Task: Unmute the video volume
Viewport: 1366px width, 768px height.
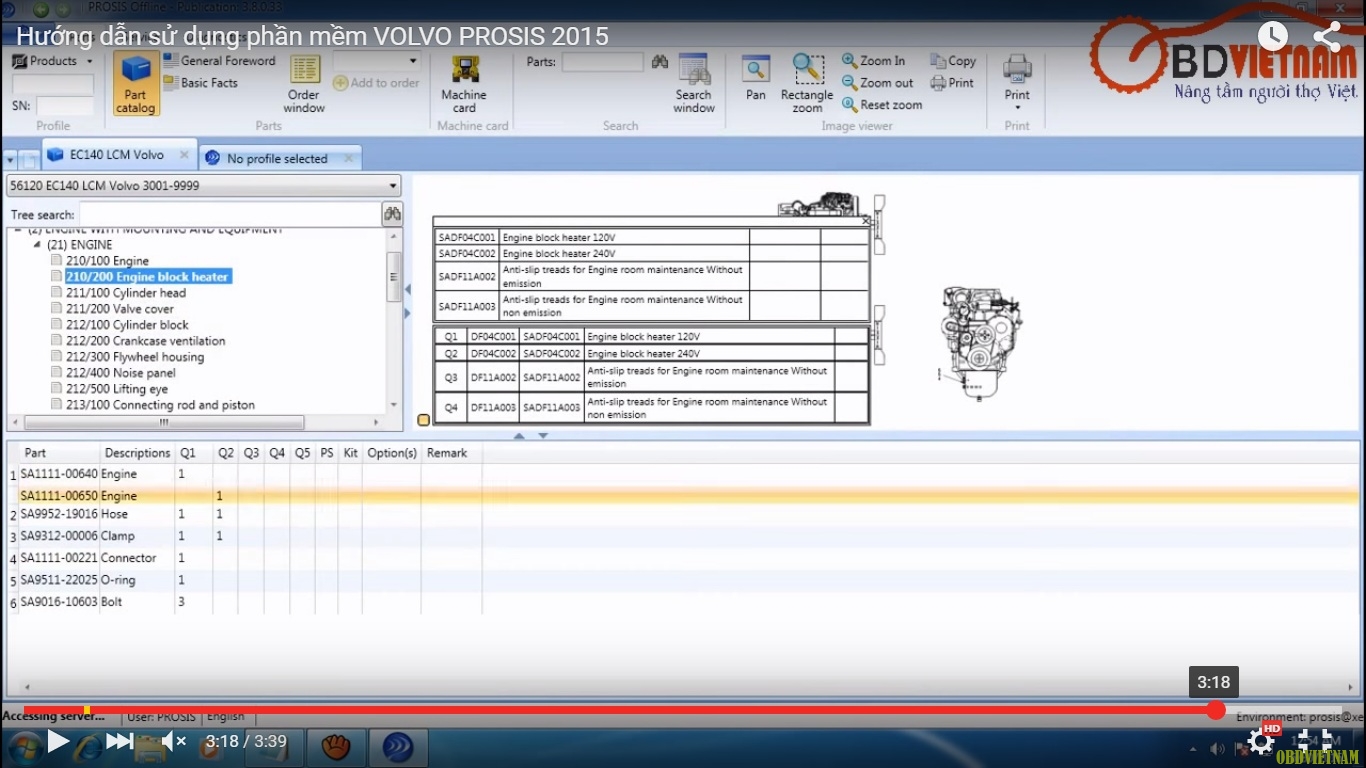Action: point(175,741)
